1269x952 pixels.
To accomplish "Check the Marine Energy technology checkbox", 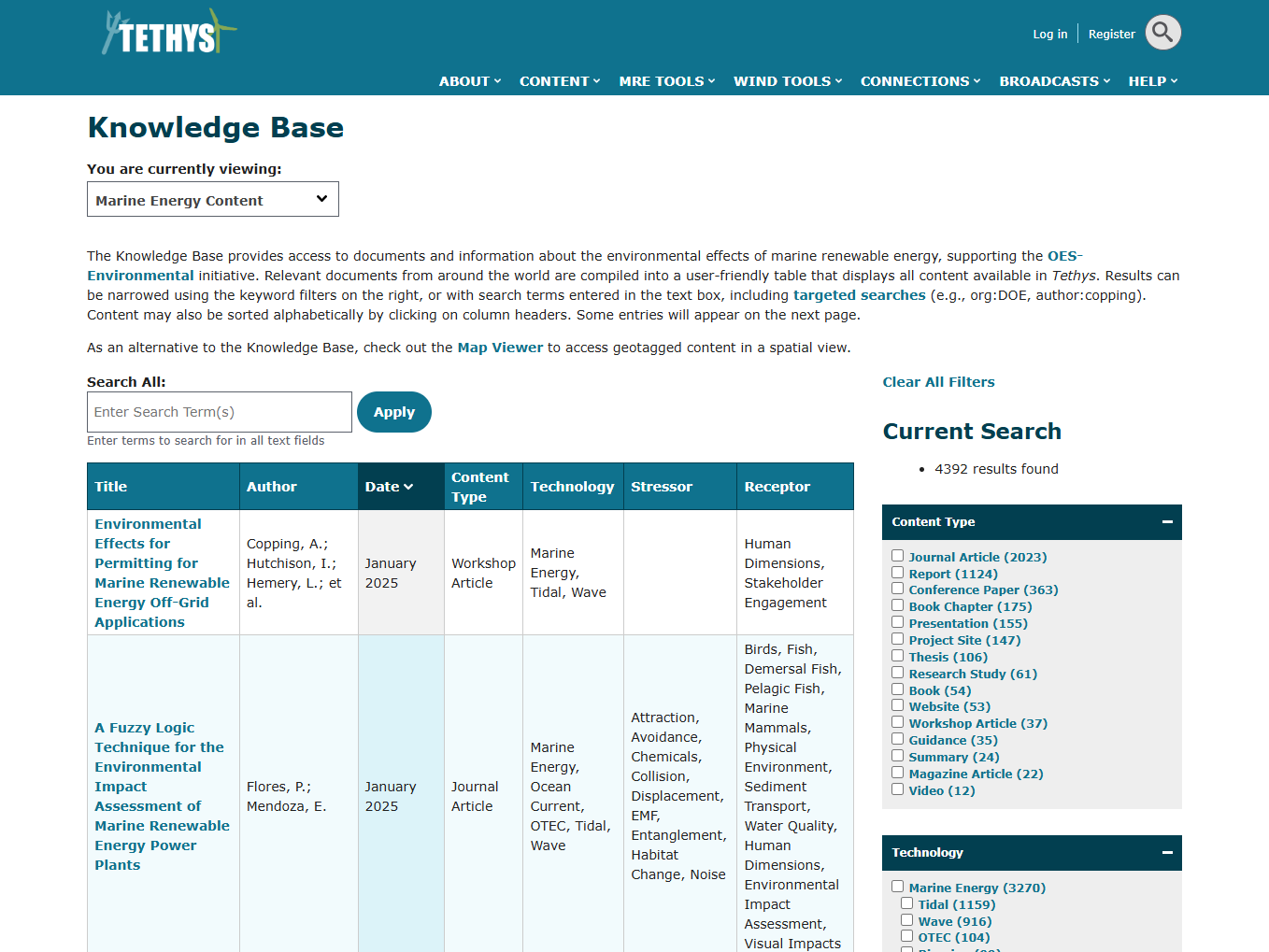I will click(897, 887).
